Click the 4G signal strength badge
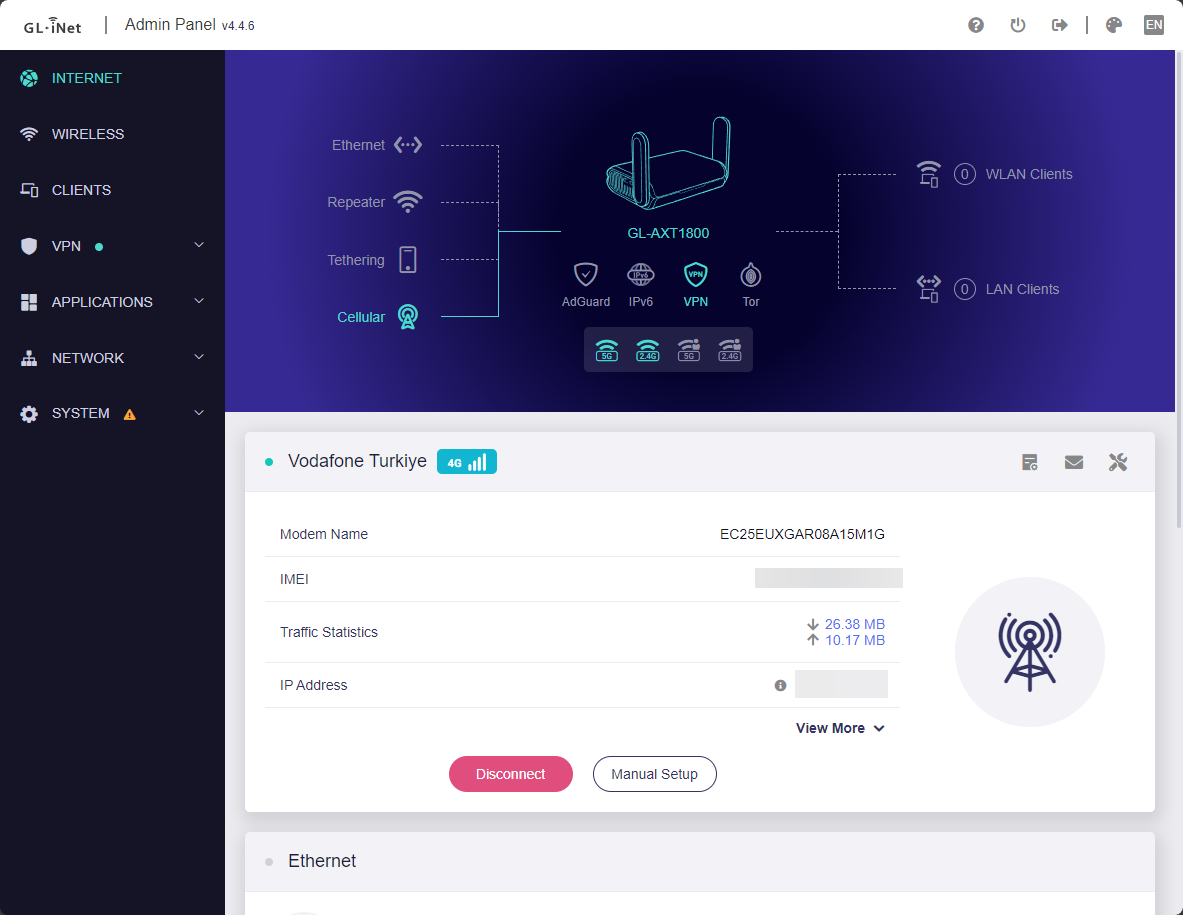This screenshot has width=1183, height=915. [x=467, y=462]
